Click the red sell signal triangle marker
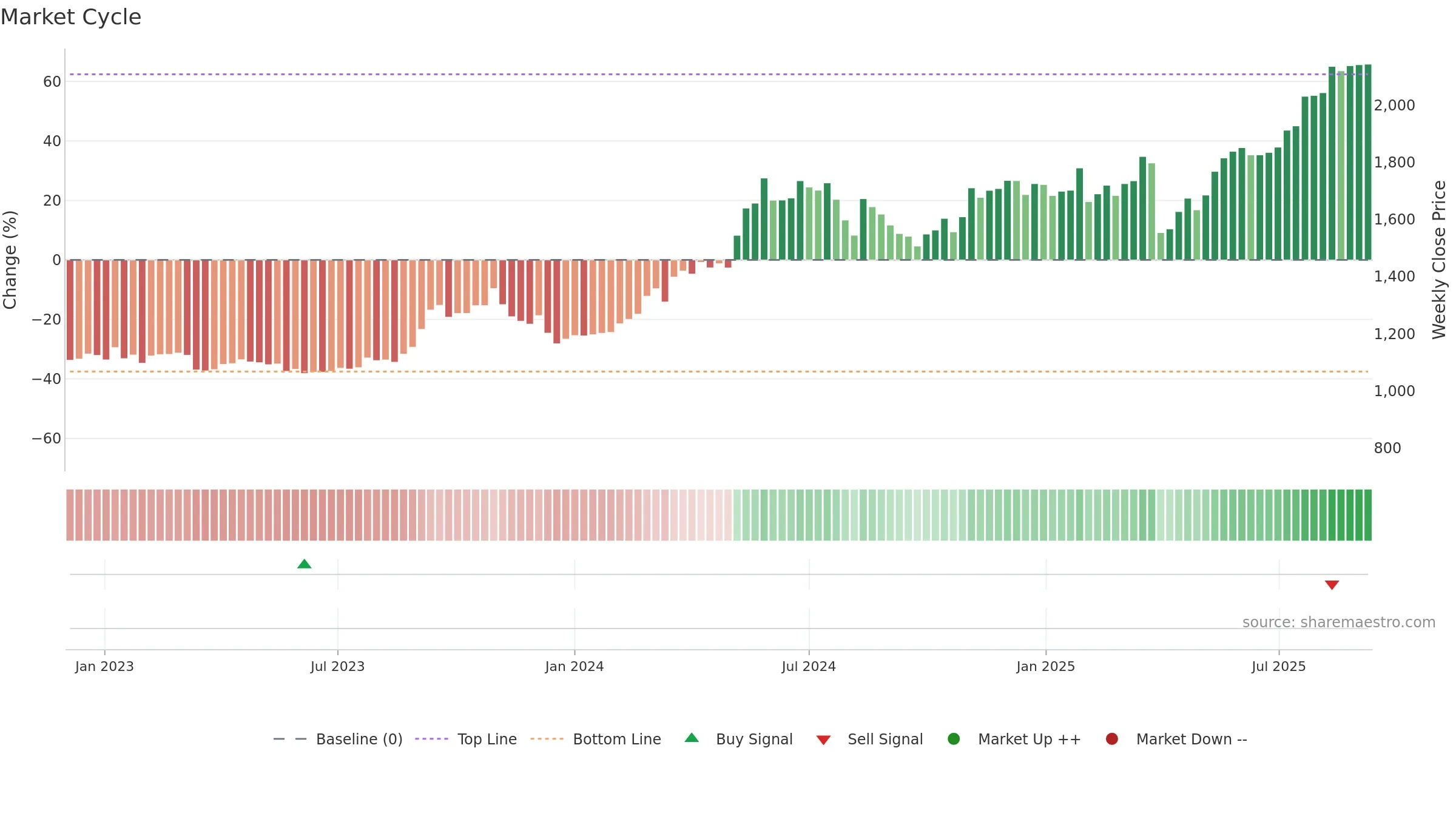 pos(1332,585)
